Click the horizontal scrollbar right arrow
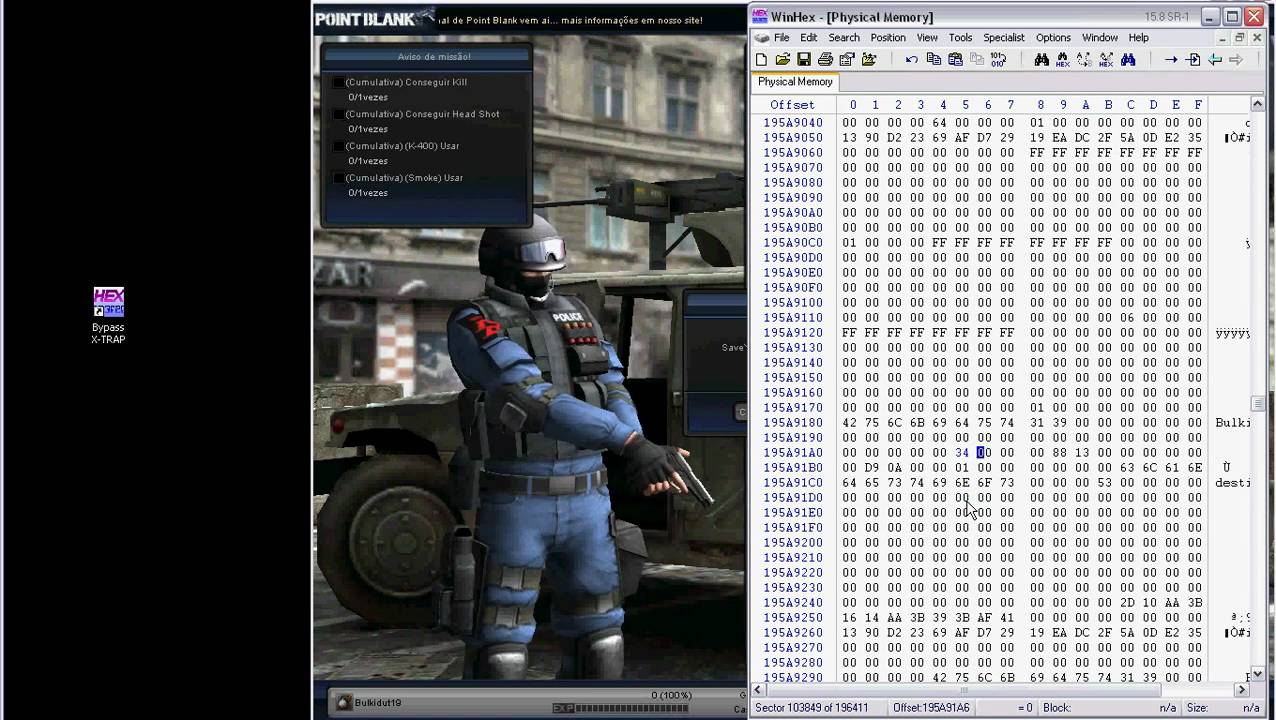This screenshot has height=720, width=1276. click(1242, 689)
